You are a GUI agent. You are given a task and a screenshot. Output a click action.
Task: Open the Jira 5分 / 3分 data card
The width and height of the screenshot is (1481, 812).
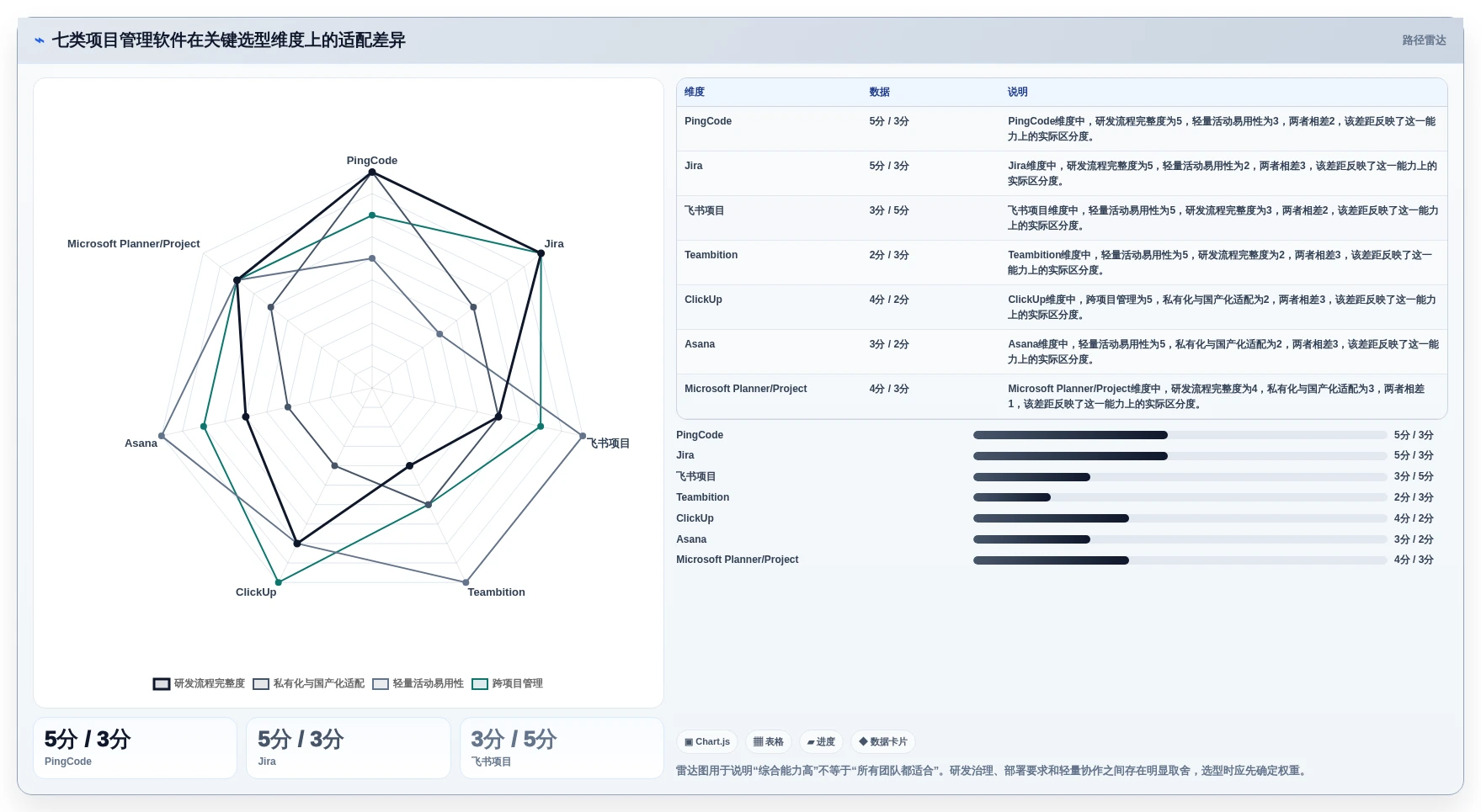[349, 748]
